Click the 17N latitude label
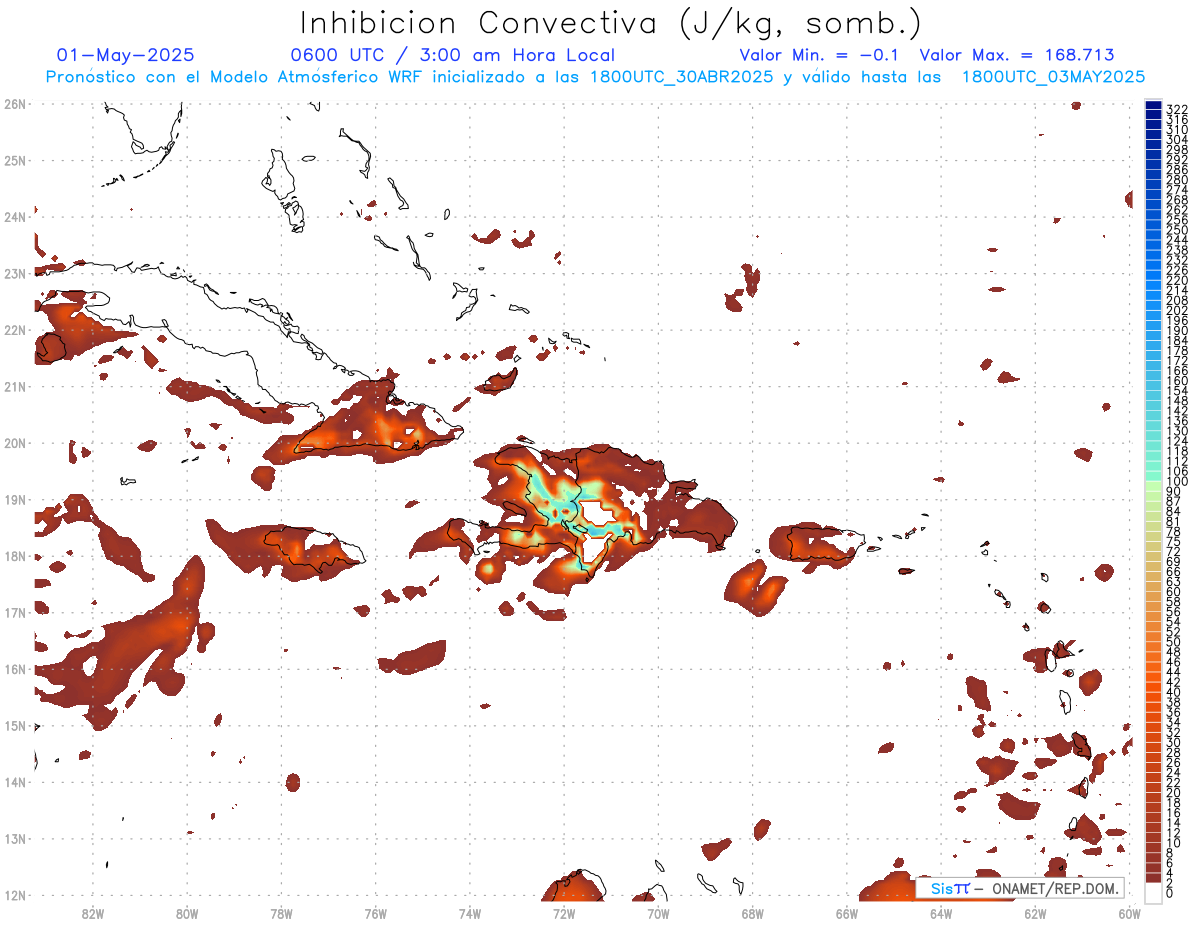The height and width of the screenshot is (927, 1200). point(14,612)
